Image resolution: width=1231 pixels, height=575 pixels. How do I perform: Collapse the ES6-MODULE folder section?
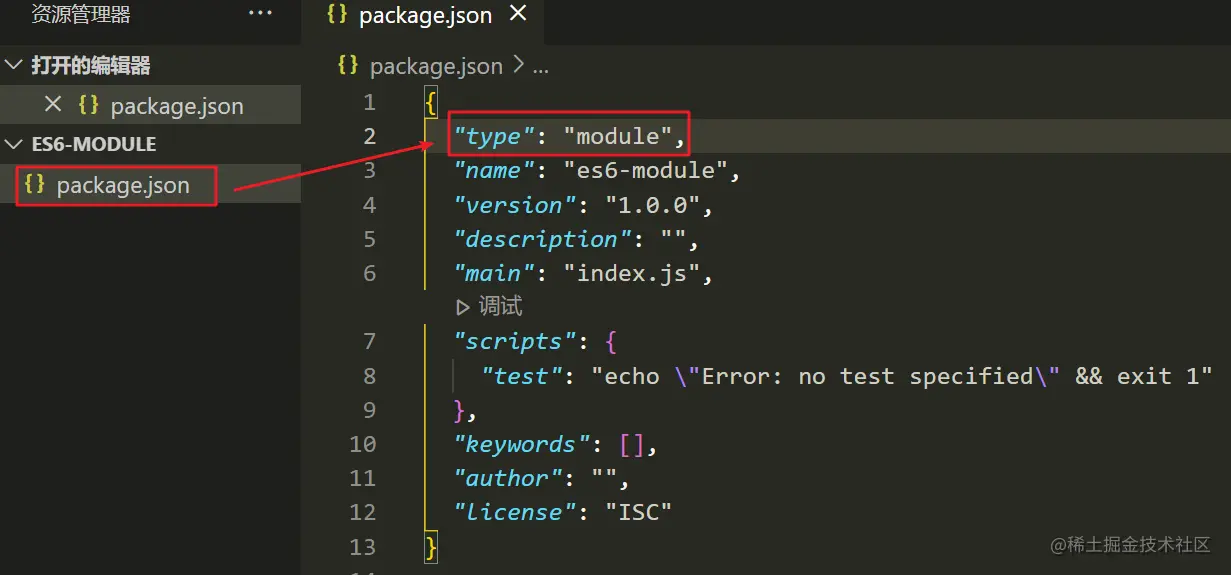[x=13, y=144]
